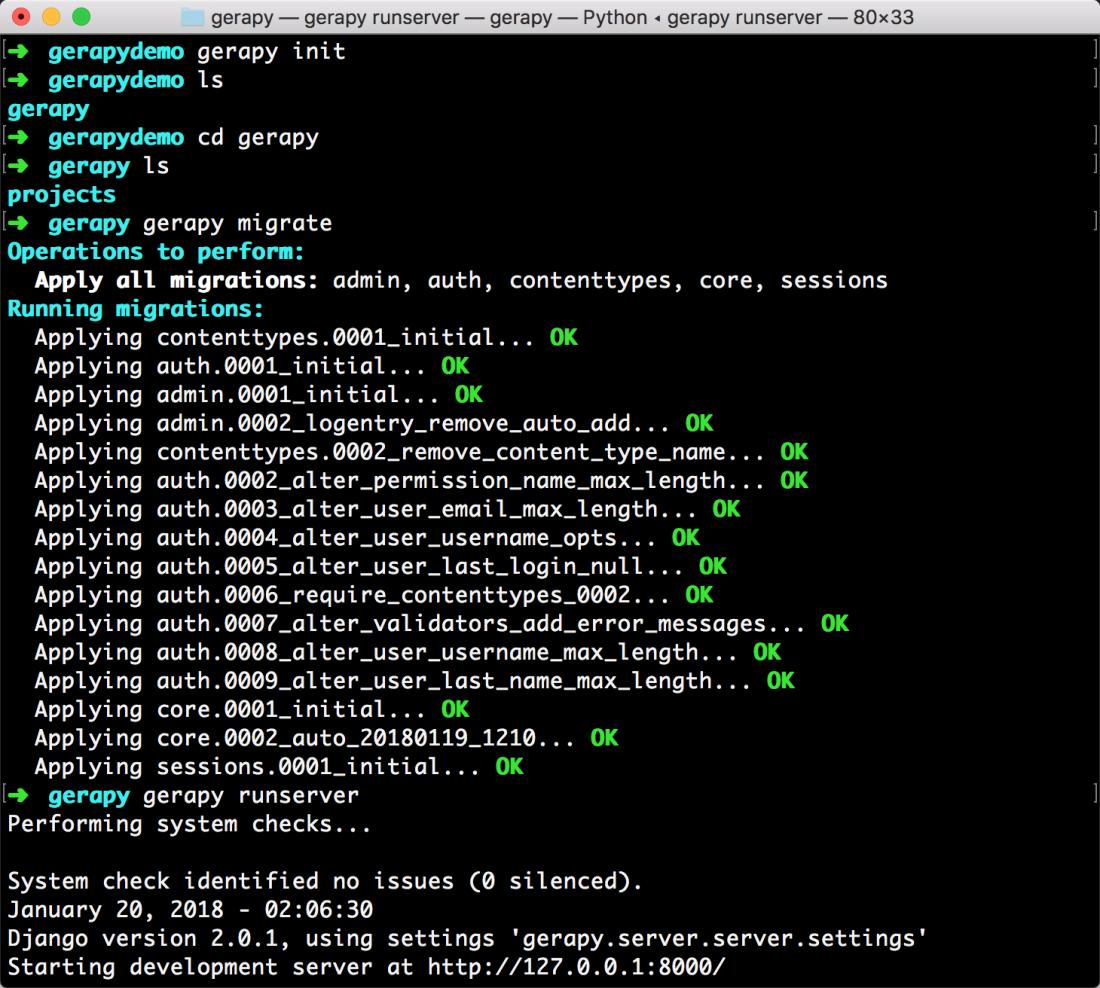1100x988 pixels.
Task: Click 'Applying contenttypes.0001_initial...' line
Action: coord(306,338)
